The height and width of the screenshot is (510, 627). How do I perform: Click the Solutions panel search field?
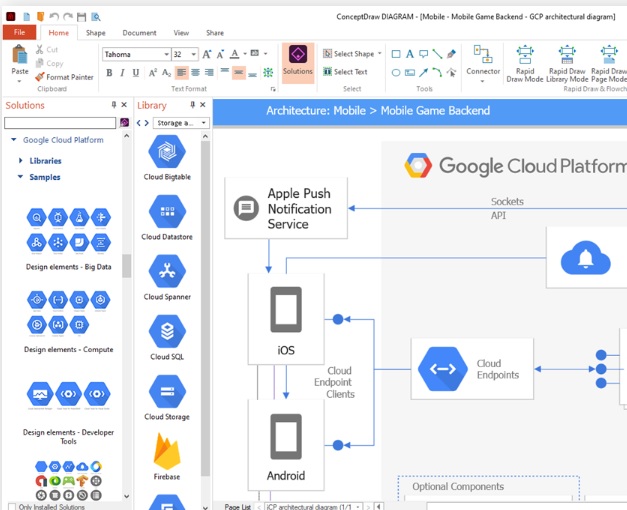point(60,123)
